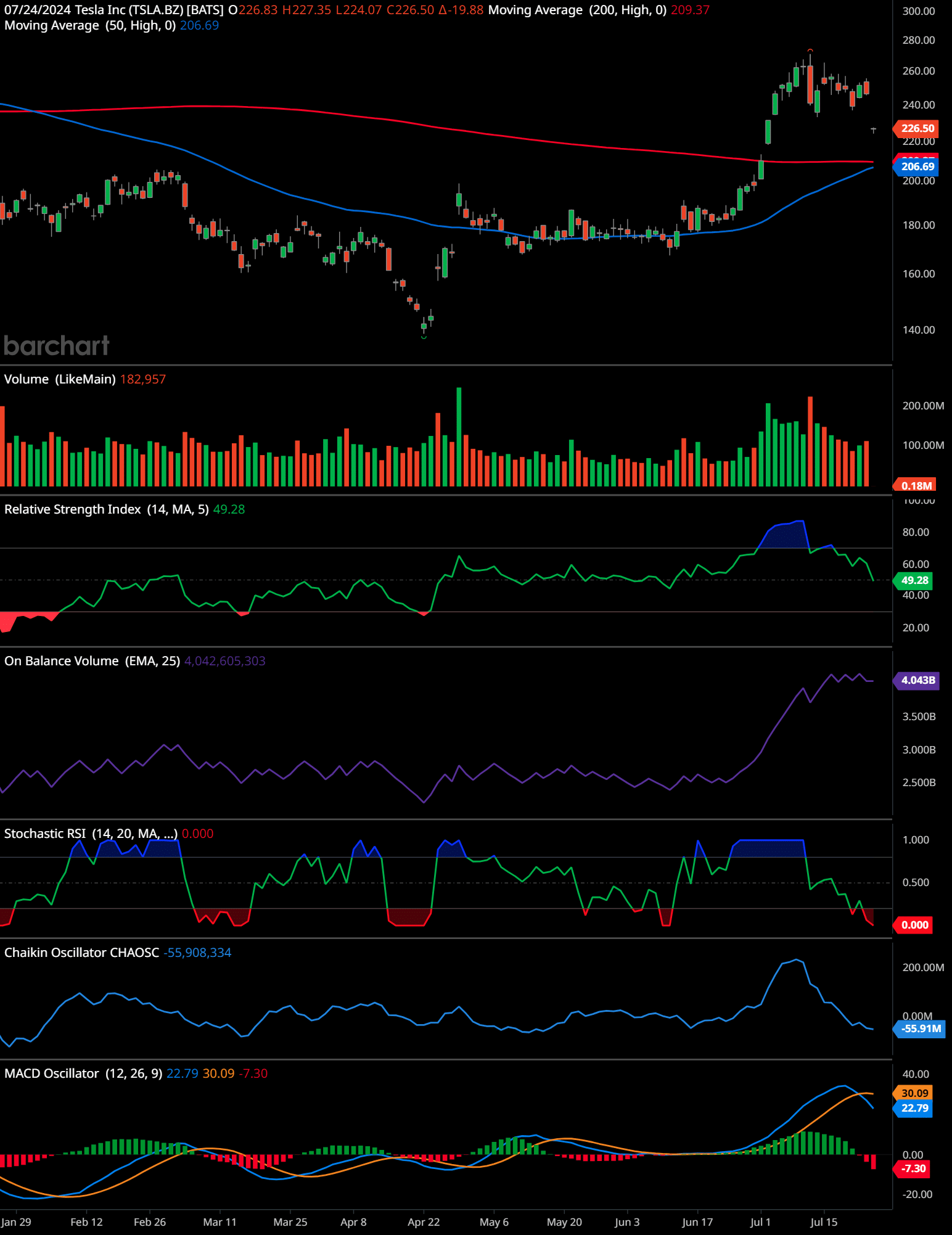Click the Feb 26 date label
Viewport: 952px width, 1235px height.
150,1222
